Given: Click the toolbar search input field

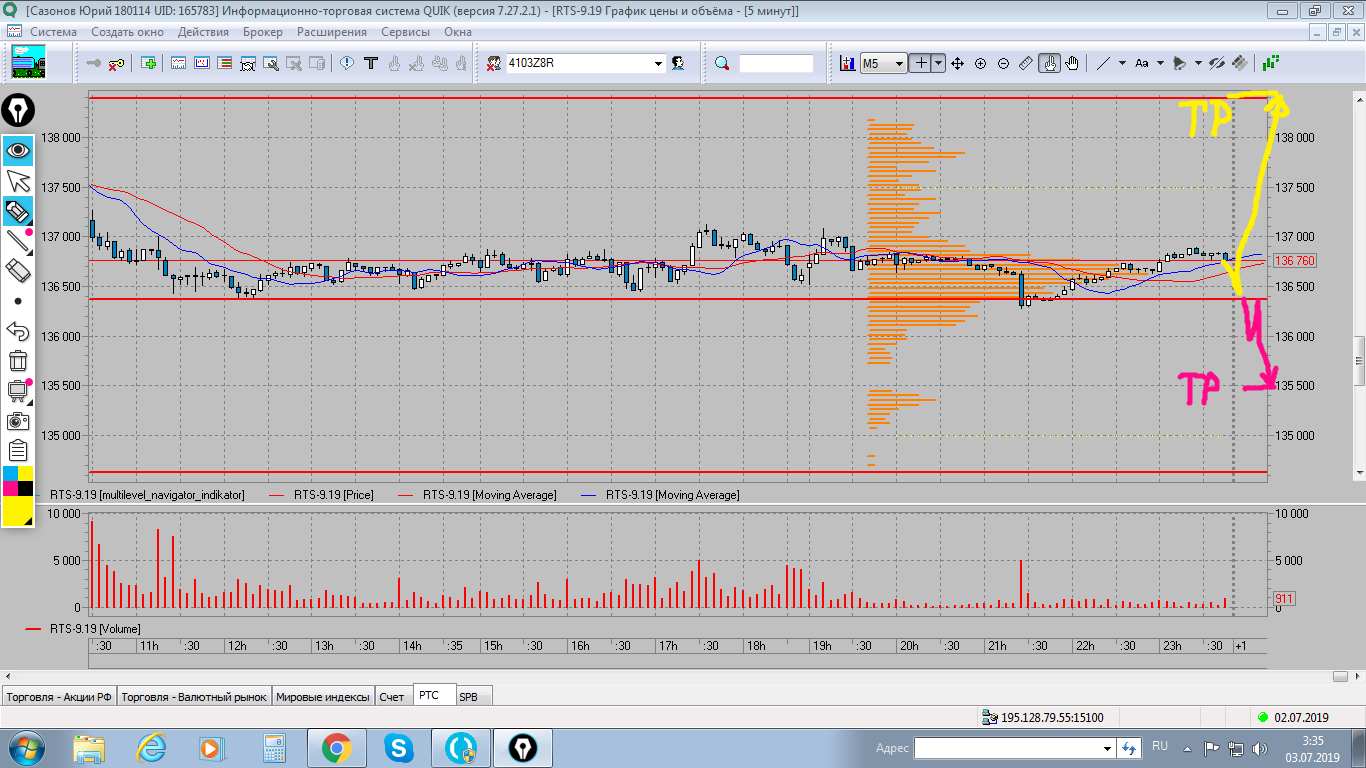Looking at the screenshot, I should point(777,63).
